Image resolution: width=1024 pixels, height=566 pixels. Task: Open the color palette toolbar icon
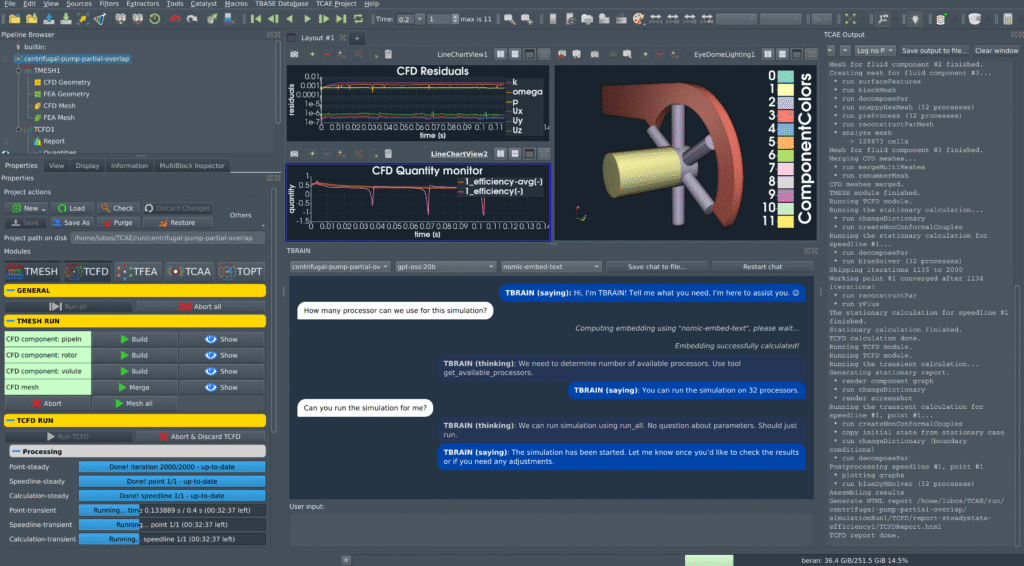(x=639, y=19)
